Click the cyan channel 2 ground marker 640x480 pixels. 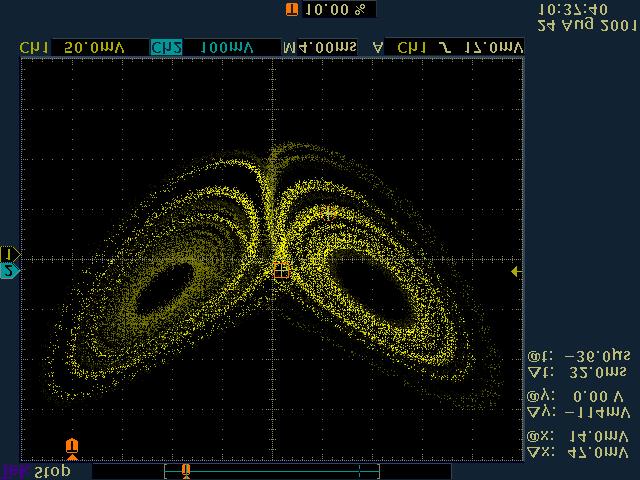pyautogui.click(x=10, y=271)
